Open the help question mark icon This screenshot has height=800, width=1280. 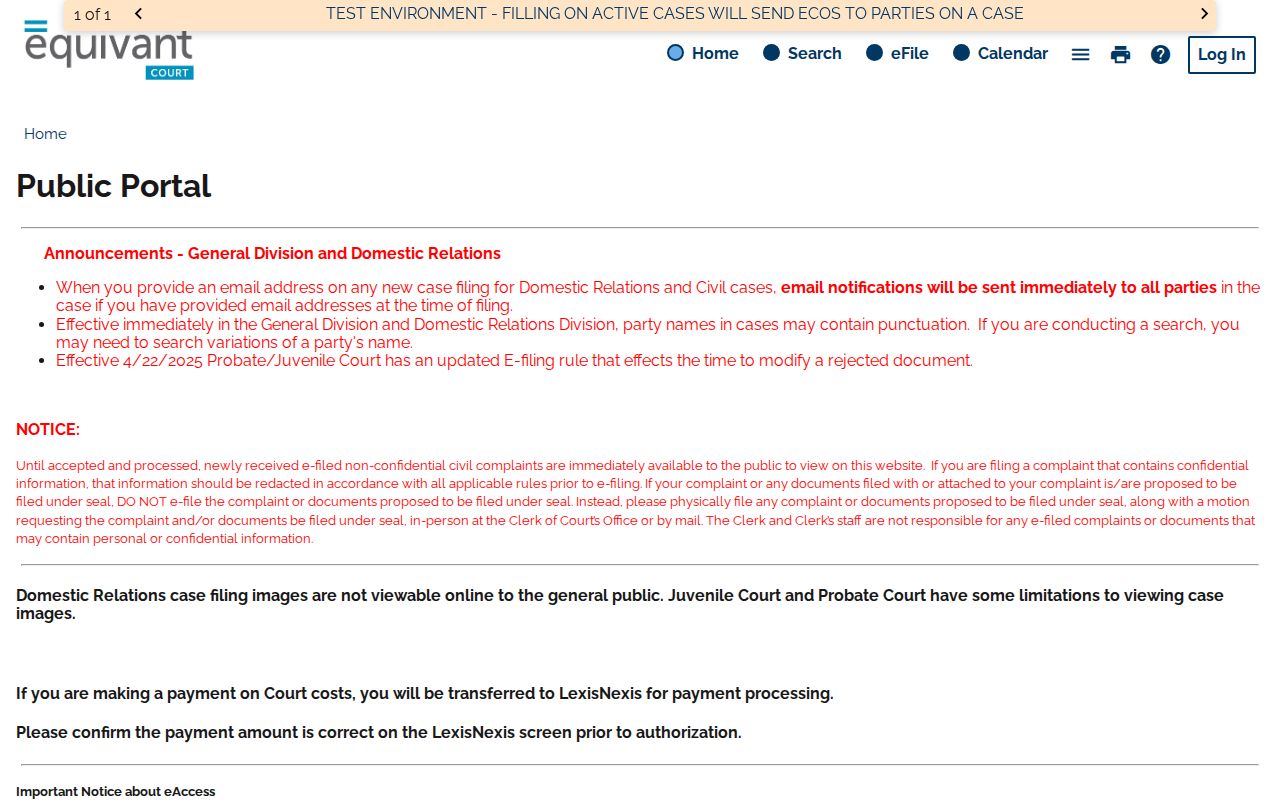click(x=1160, y=54)
